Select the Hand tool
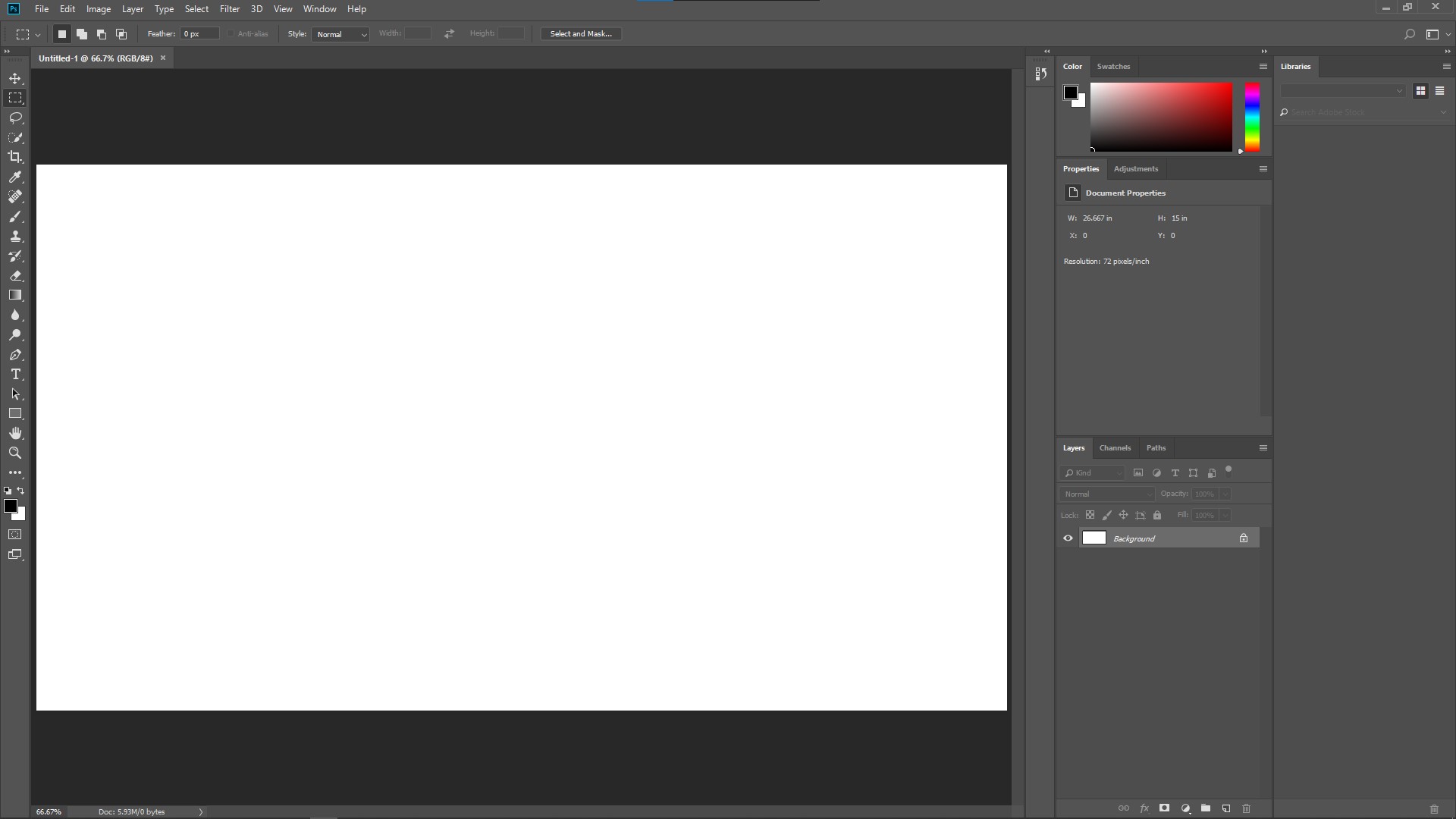The width and height of the screenshot is (1456, 819). [x=15, y=433]
